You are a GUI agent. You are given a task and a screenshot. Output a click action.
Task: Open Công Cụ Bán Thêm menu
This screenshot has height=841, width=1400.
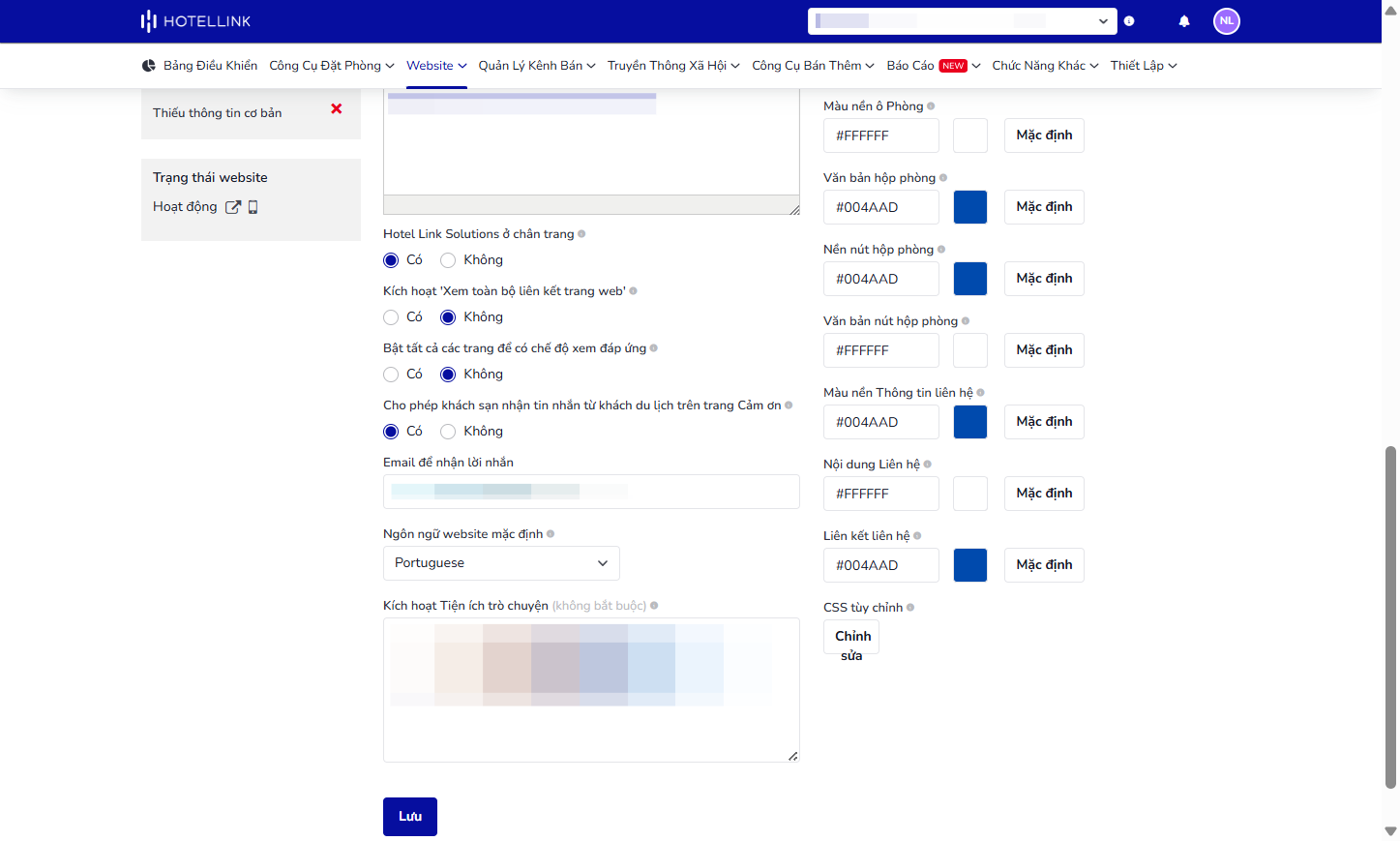point(813,66)
